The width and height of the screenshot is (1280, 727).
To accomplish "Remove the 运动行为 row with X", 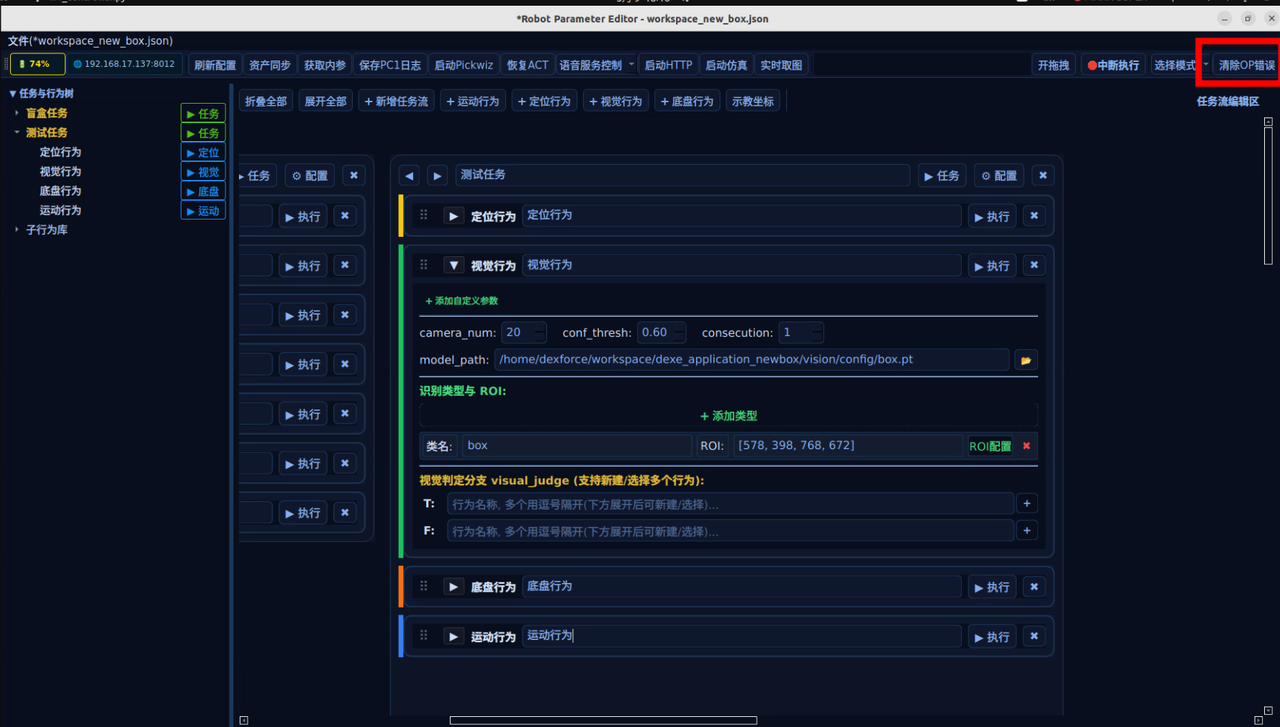I will click(1034, 636).
